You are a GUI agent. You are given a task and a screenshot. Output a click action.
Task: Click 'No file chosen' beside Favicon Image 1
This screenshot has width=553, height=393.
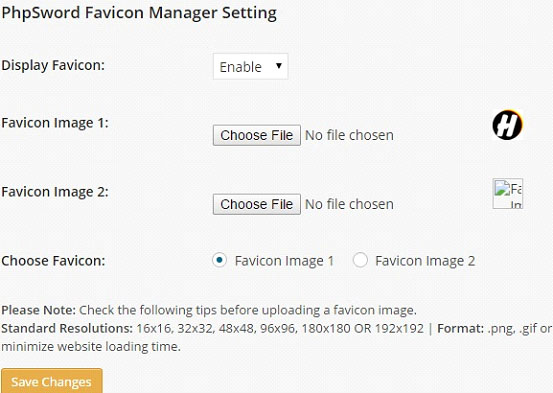coord(349,135)
